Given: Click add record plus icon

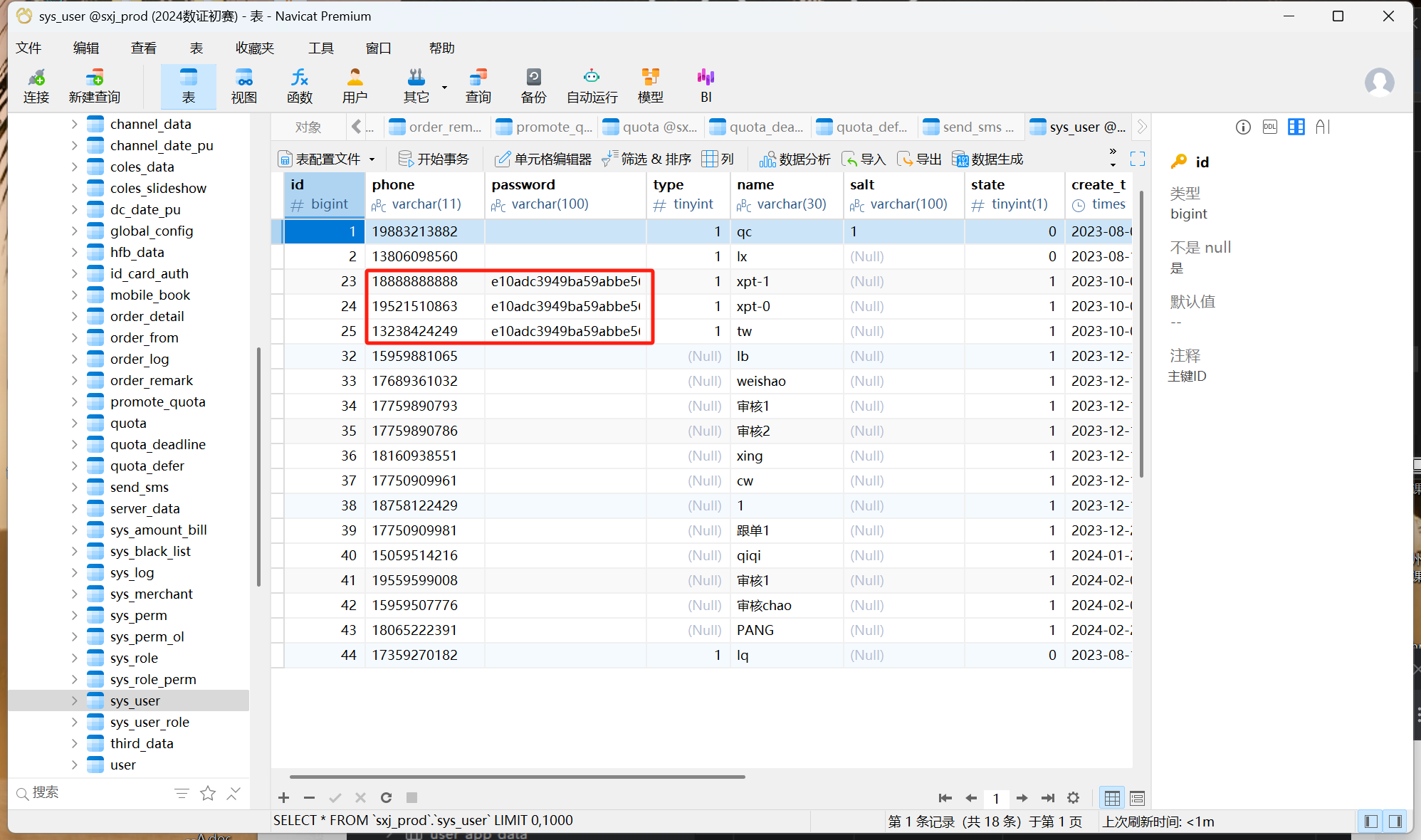Looking at the screenshot, I should 283,797.
